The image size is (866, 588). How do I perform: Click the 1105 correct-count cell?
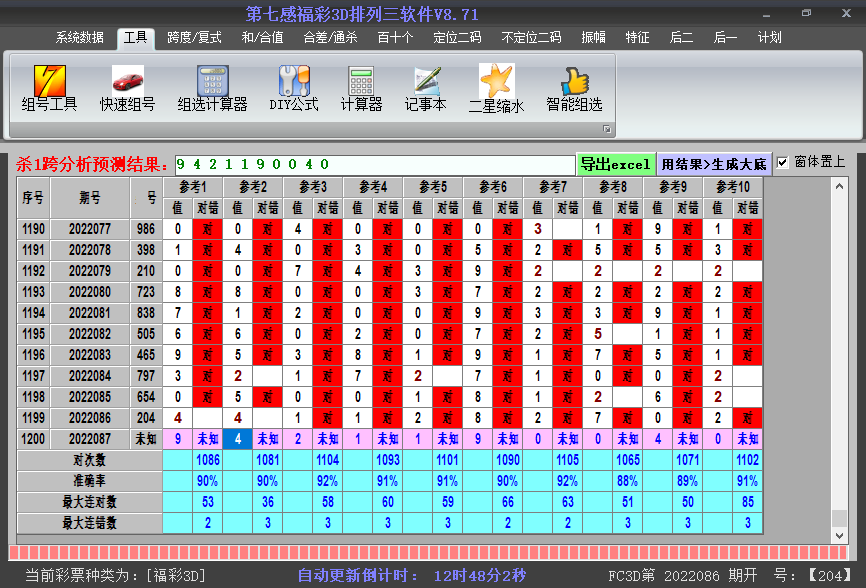click(x=568, y=460)
